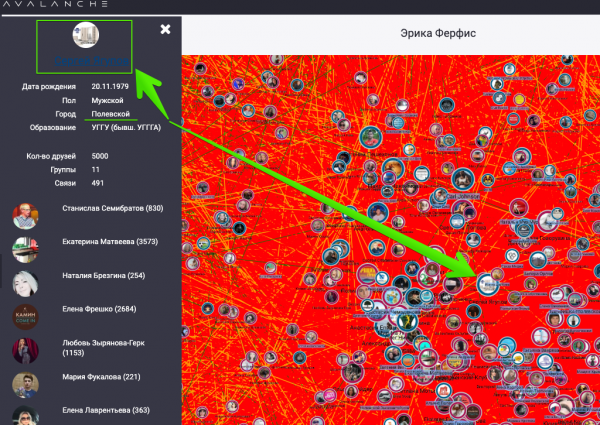This screenshot has height=425, width=600.
Task: Click the profile avatar at panel top
Action: point(85,35)
